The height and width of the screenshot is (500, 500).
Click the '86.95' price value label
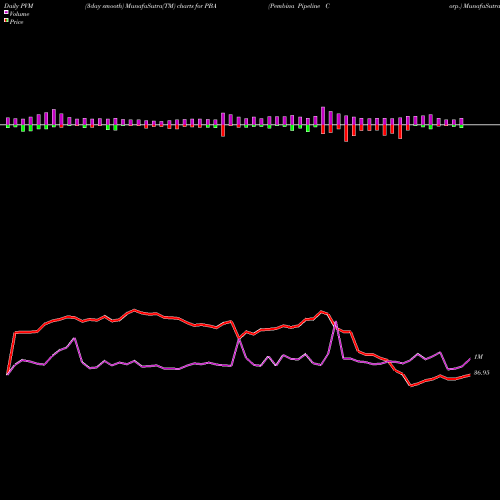482,373
